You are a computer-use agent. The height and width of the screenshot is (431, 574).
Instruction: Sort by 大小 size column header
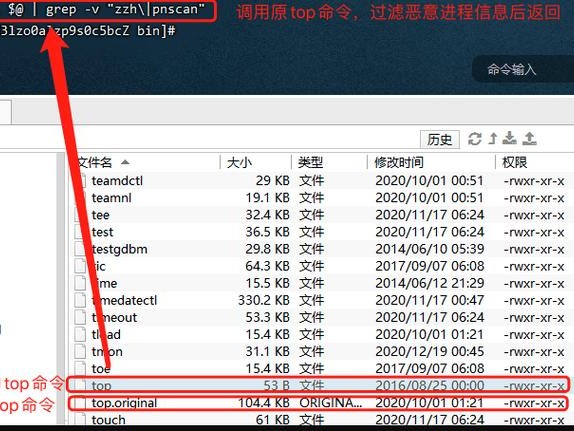click(239, 162)
